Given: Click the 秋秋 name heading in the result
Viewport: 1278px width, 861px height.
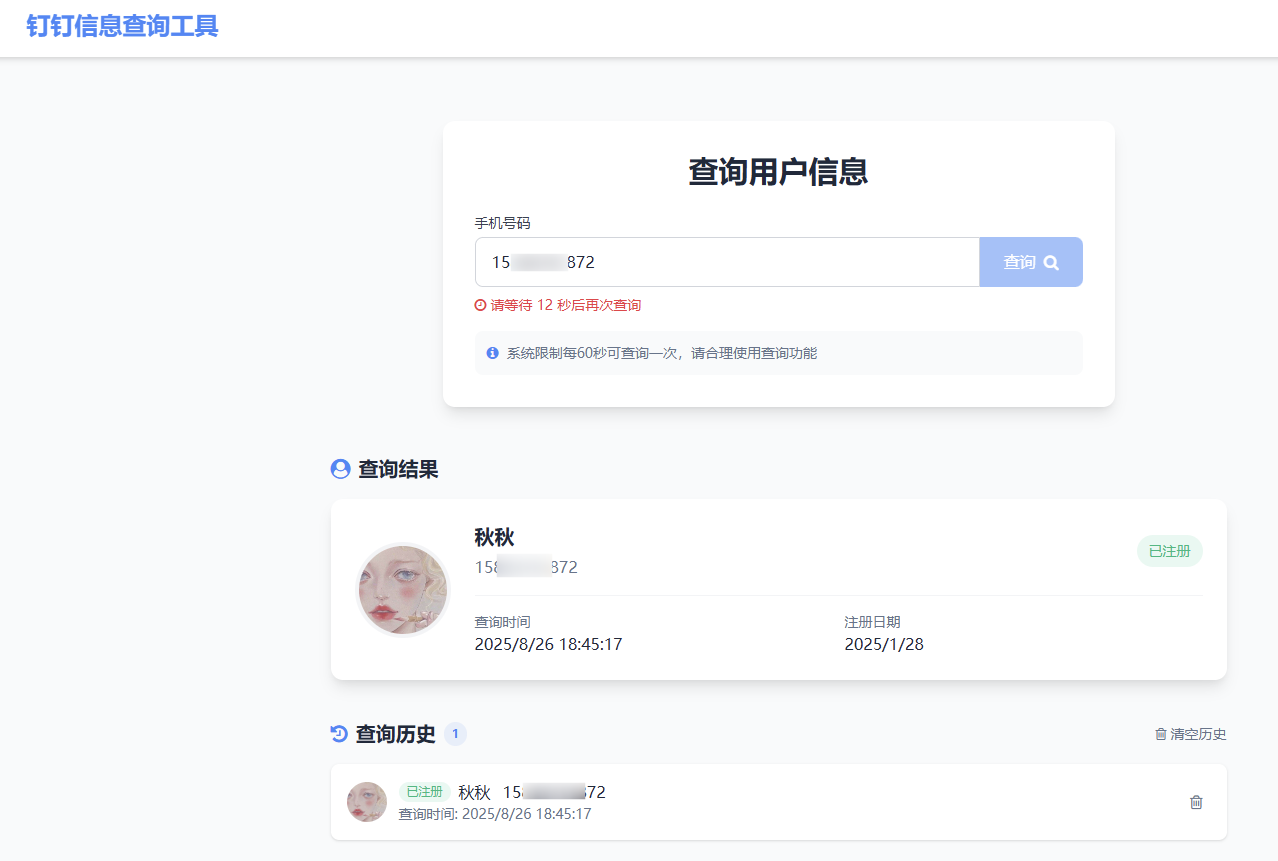Looking at the screenshot, I should [x=494, y=537].
